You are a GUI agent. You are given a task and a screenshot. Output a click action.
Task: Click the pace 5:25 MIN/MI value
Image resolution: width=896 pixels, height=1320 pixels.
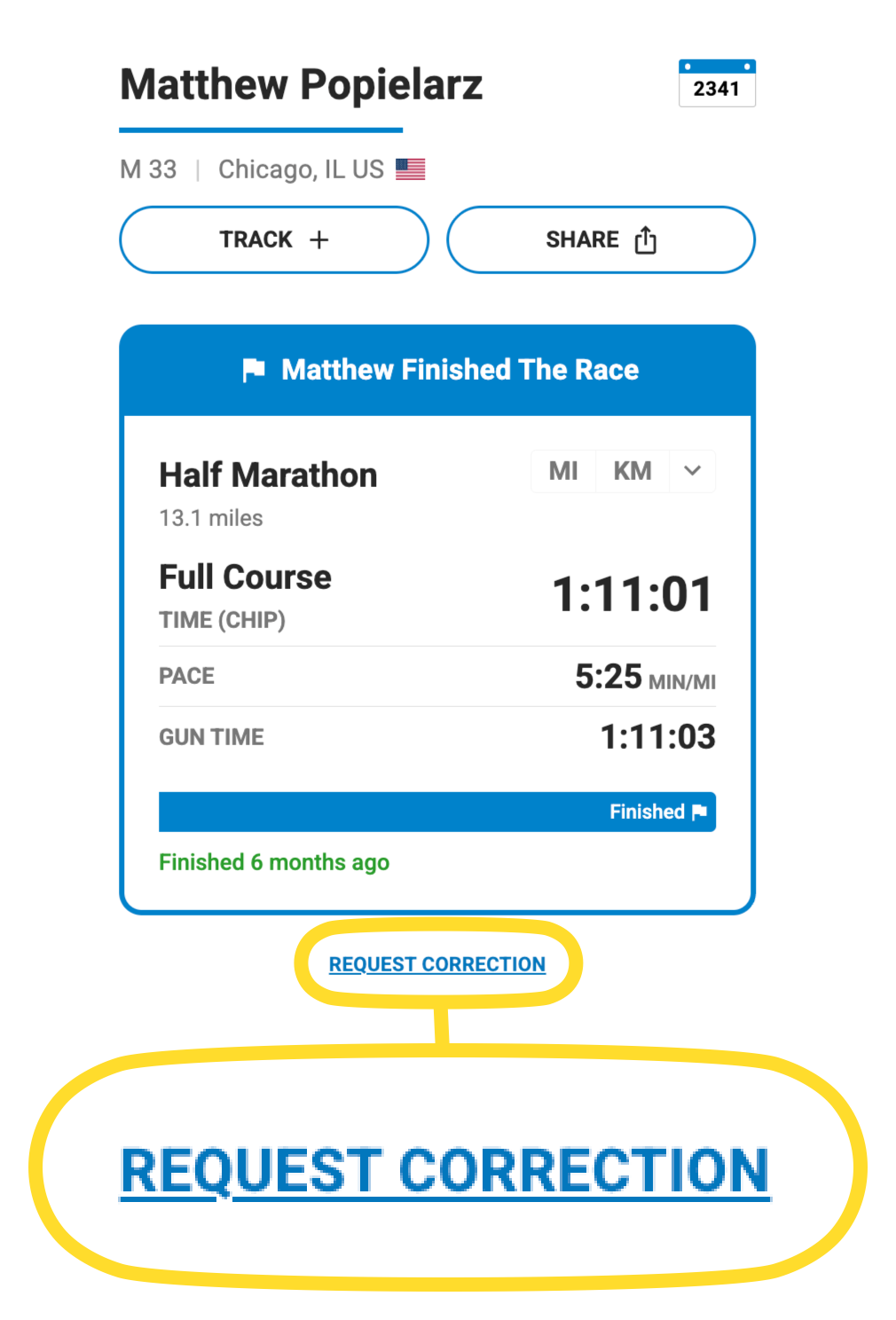pos(645,678)
